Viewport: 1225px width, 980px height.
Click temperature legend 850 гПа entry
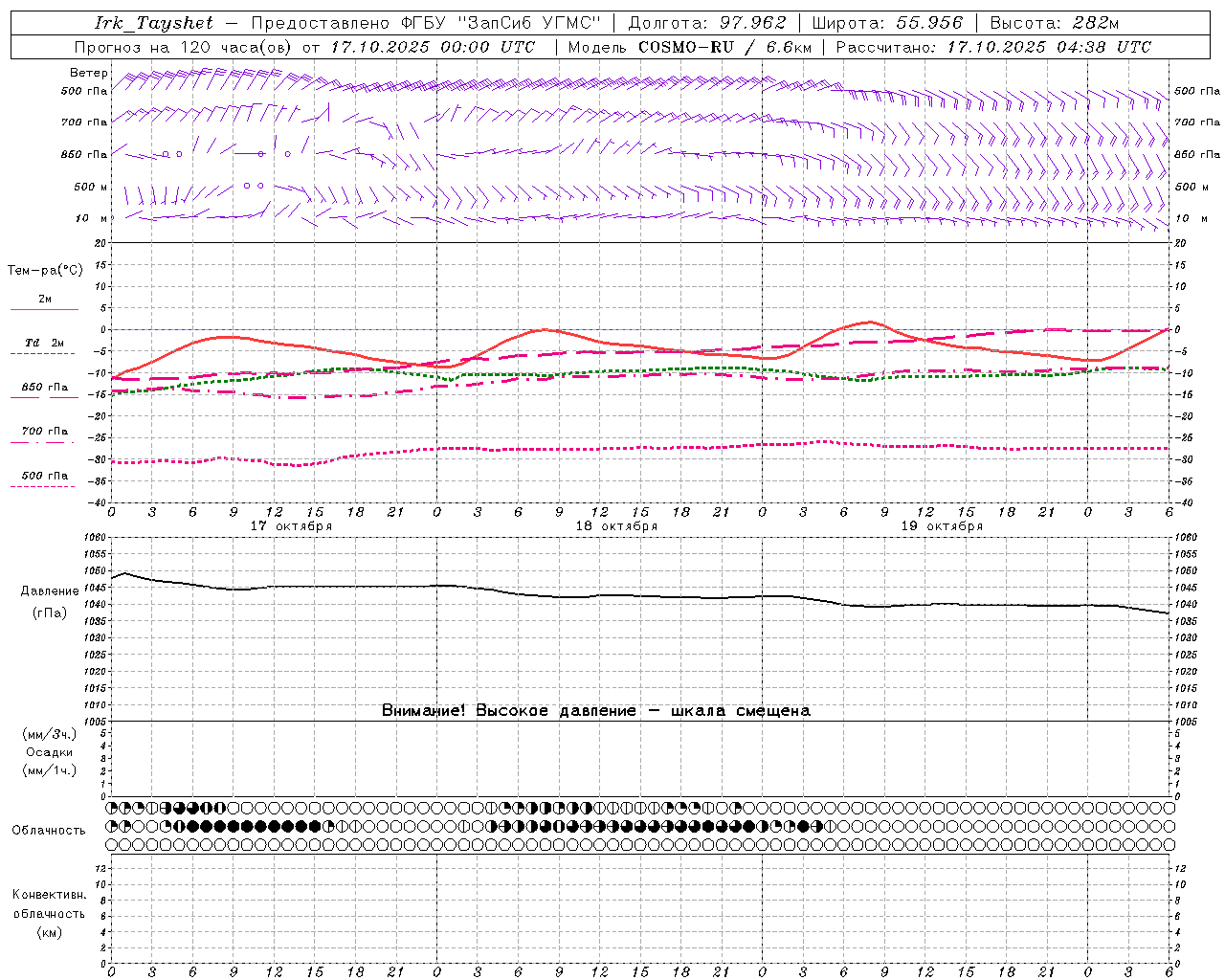44,388
